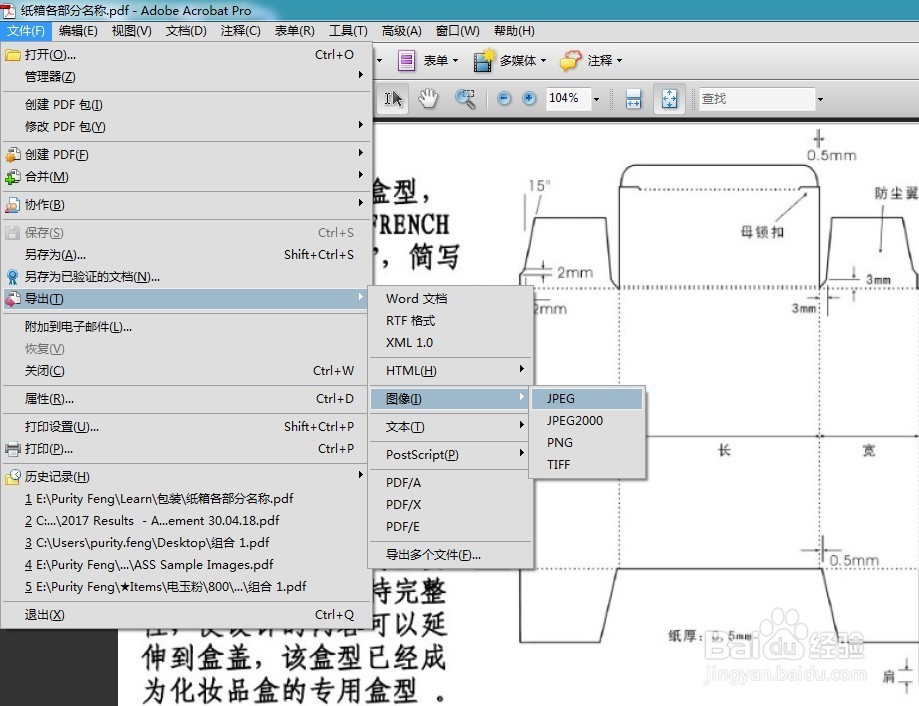Open the 多媒体 multimedia toolbar icon
This screenshot has height=706, width=919.
click(484, 60)
